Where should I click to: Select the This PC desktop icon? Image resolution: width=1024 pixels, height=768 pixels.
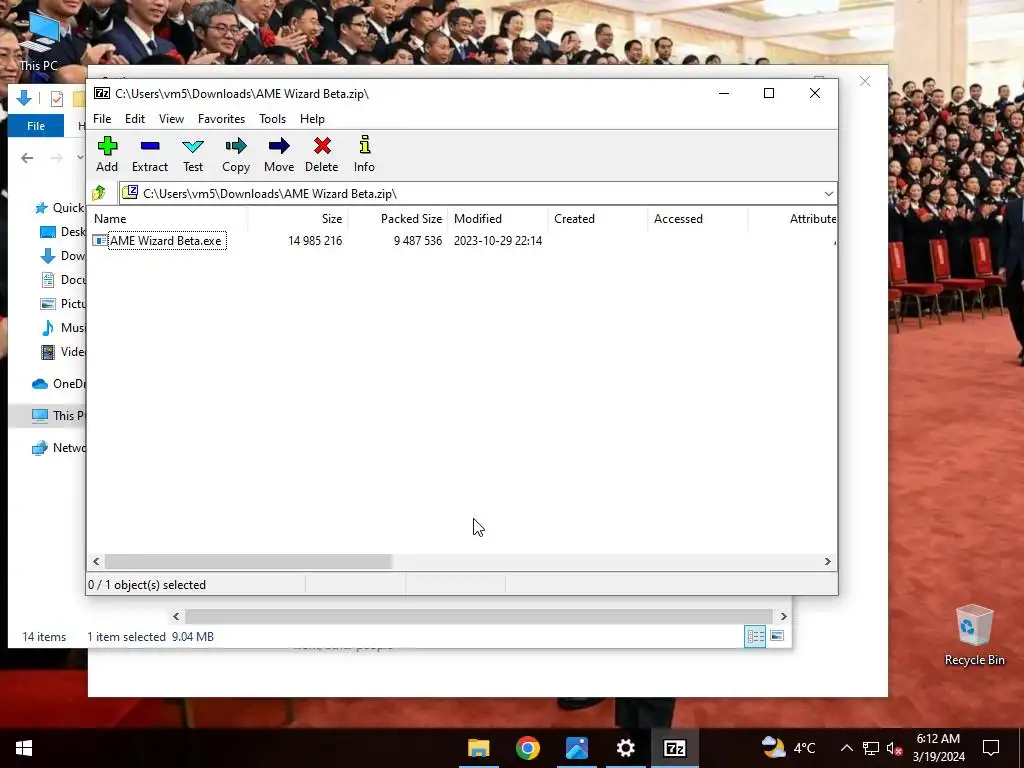click(39, 42)
